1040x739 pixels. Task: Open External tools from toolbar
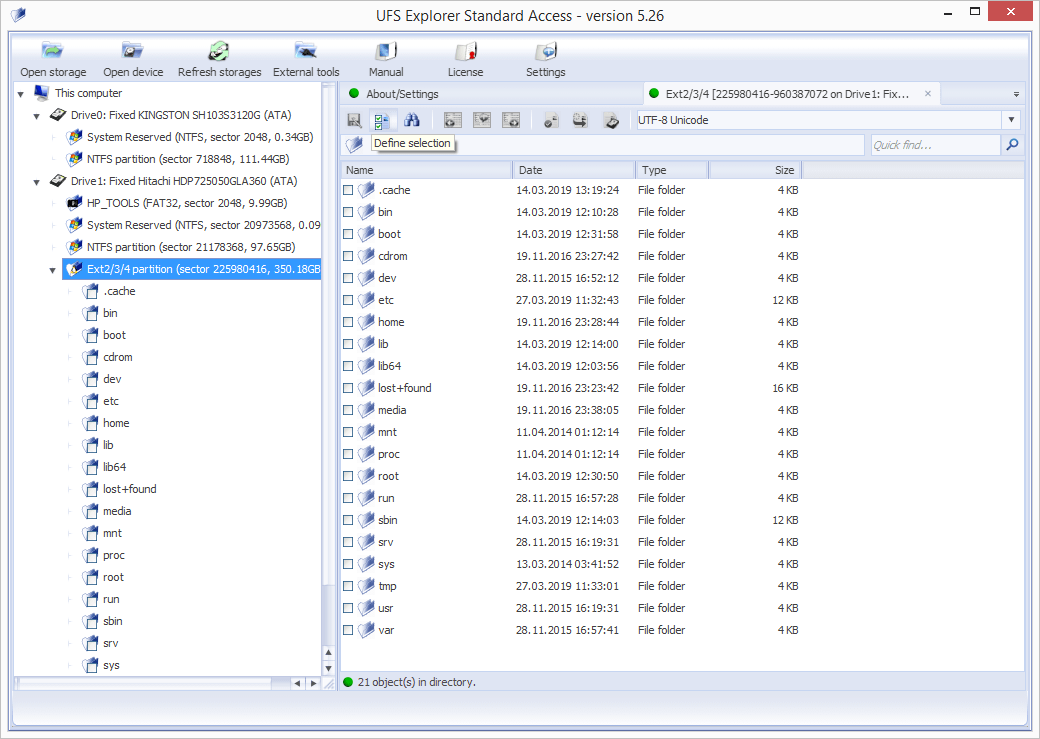tap(306, 52)
